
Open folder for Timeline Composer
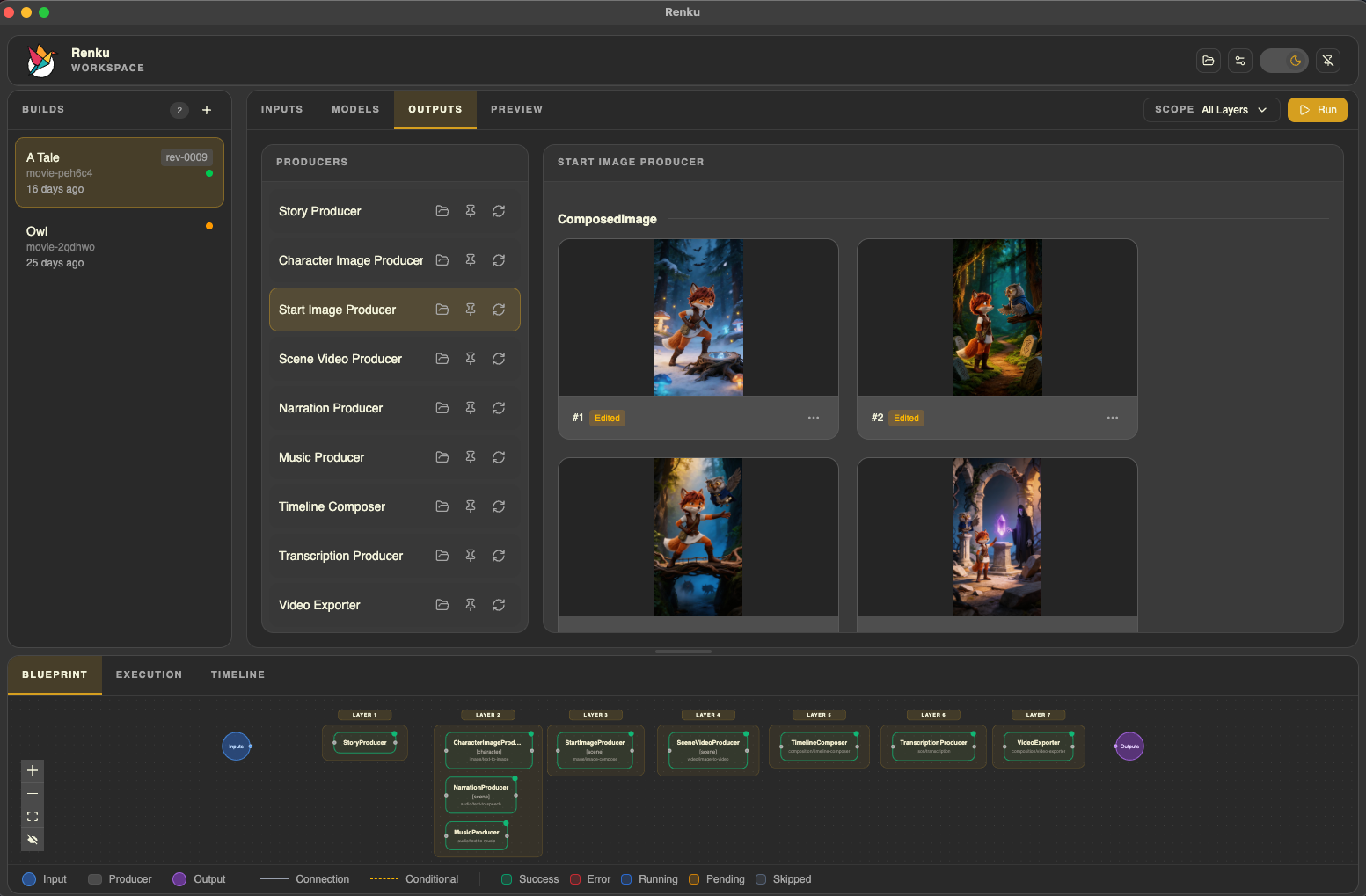442,506
